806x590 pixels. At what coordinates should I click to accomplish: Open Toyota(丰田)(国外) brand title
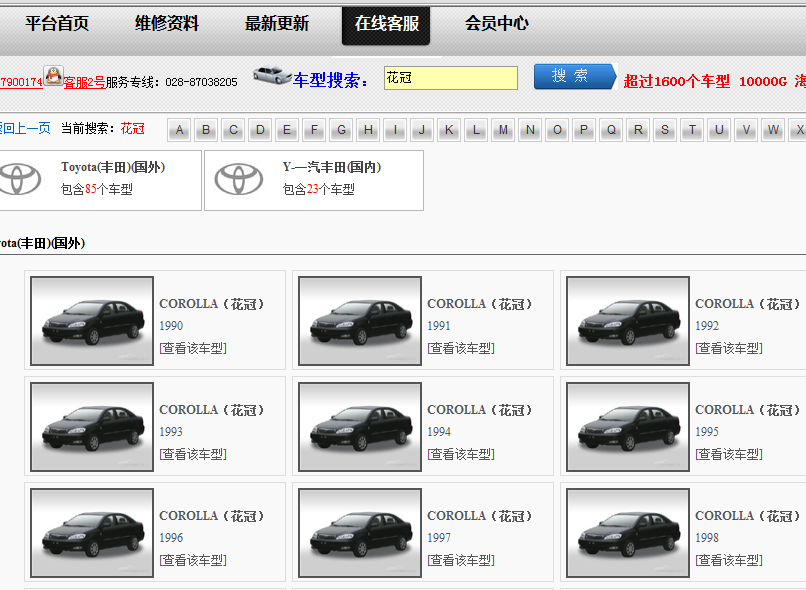113,168
